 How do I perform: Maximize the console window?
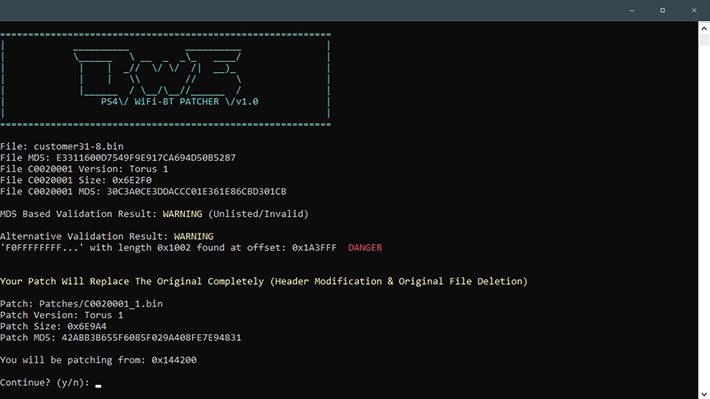662,10
